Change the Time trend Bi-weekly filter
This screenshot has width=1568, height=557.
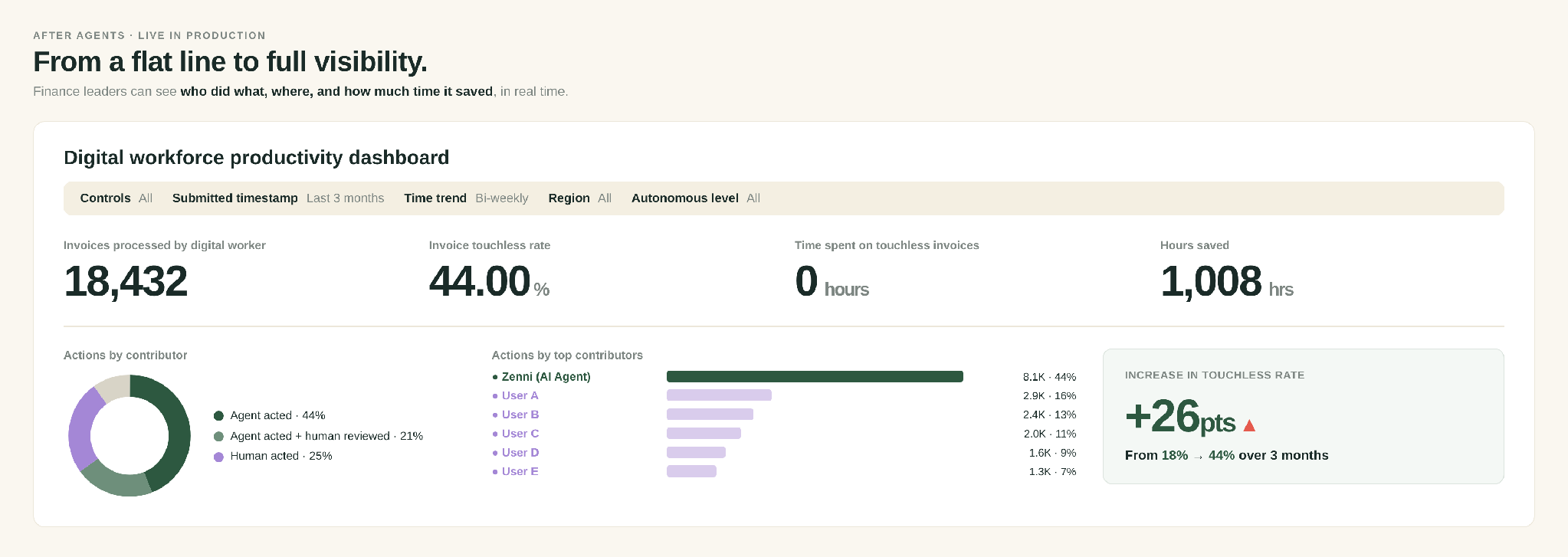click(x=466, y=198)
